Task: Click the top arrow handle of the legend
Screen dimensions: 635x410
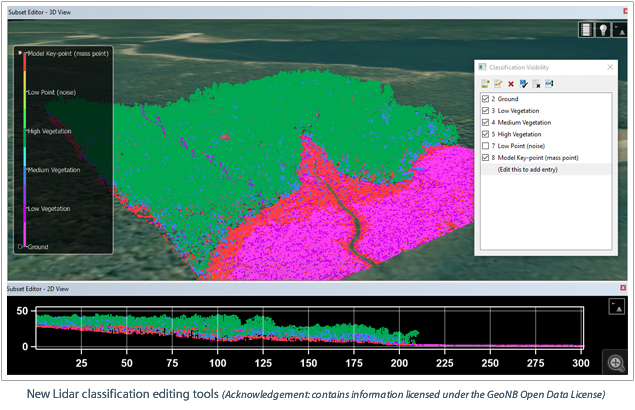Action: pyautogui.click(x=20, y=52)
